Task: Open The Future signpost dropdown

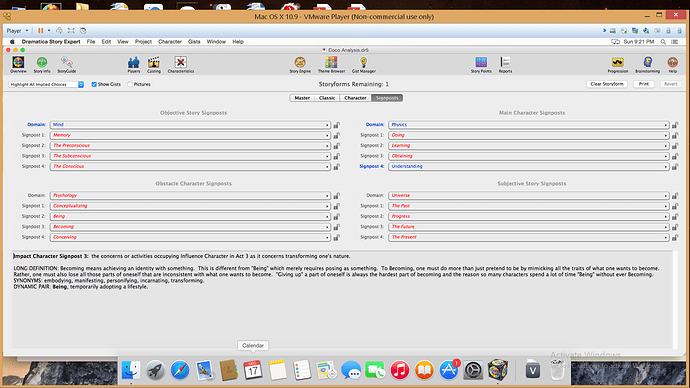Action: (x=529, y=227)
